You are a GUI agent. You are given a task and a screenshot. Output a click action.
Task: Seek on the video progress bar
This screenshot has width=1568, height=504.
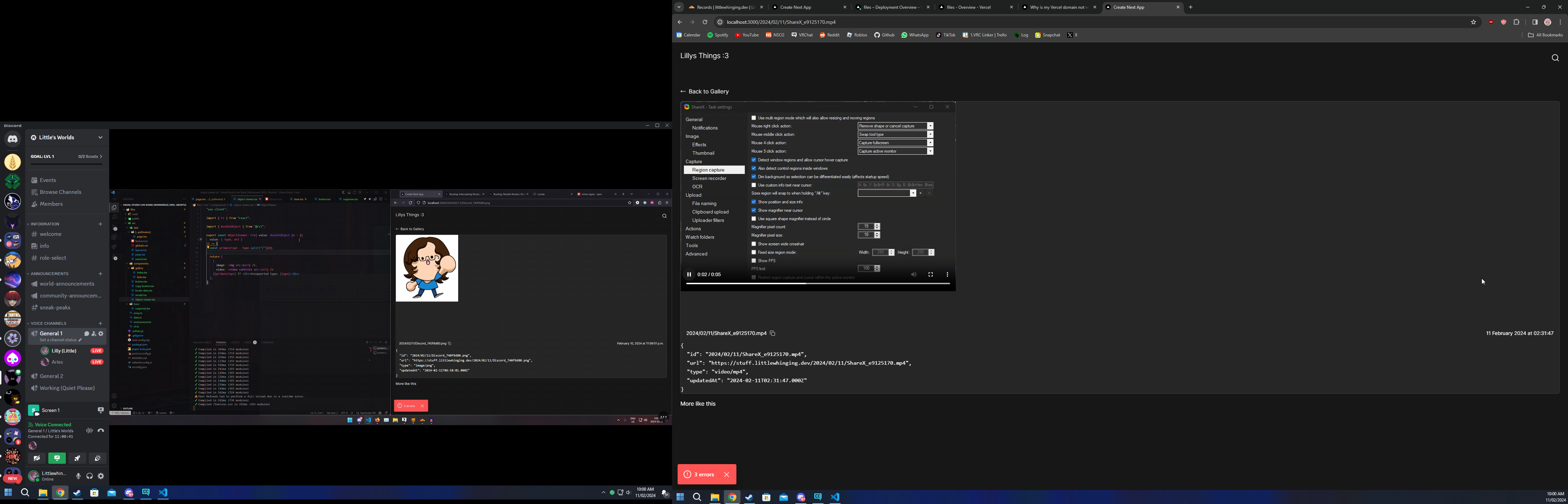pos(852,283)
